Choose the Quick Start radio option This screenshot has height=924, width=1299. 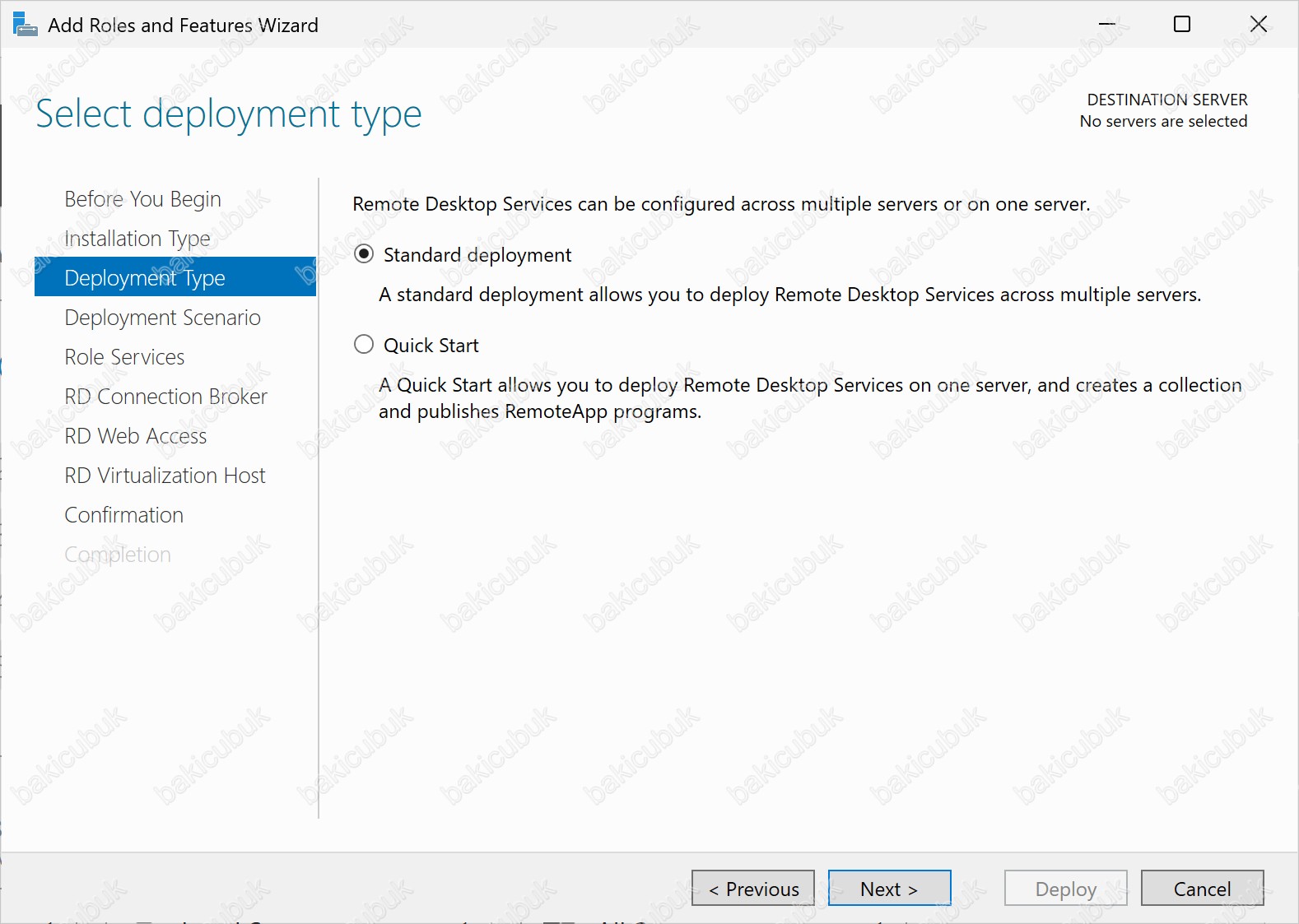click(x=364, y=345)
